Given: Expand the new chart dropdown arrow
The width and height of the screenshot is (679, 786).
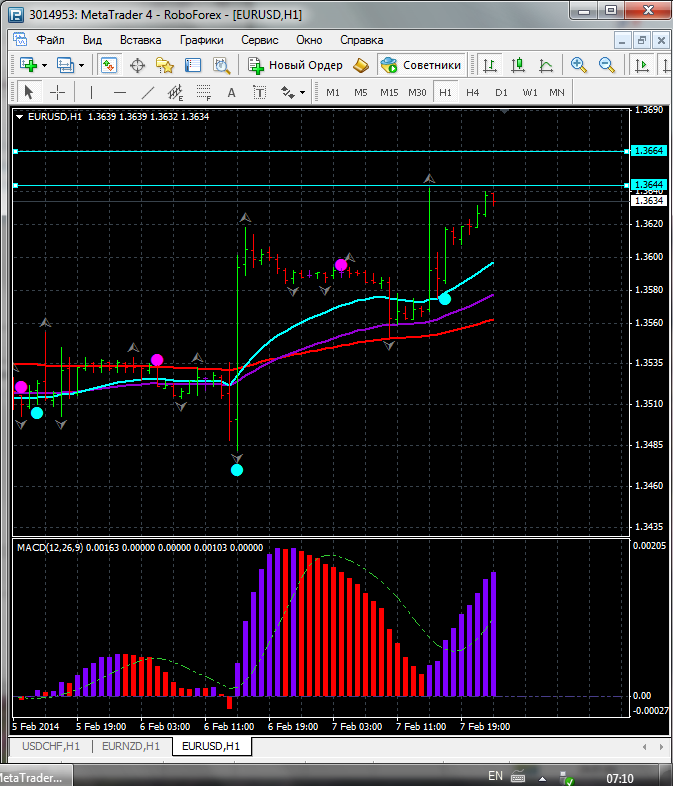Looking at the screenshot, I should pos(46,65).
